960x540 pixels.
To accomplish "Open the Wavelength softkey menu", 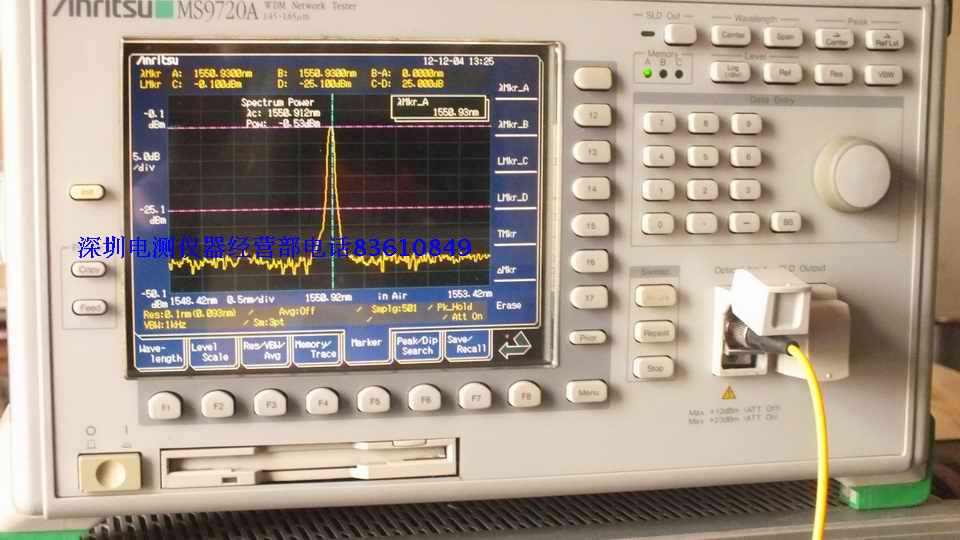I will pos(159,350).
